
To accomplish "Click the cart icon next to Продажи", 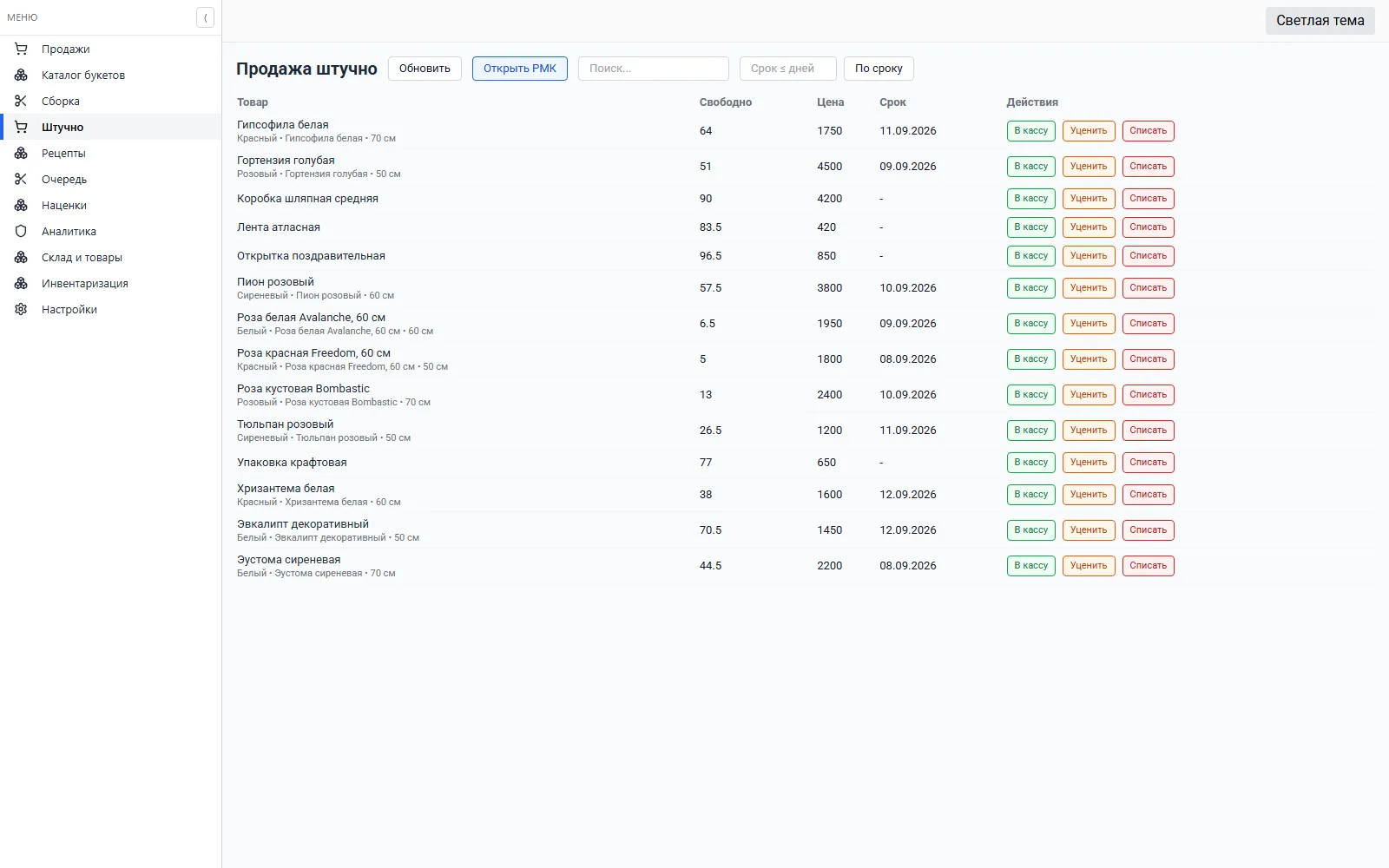I will click(x=21, y=49).
